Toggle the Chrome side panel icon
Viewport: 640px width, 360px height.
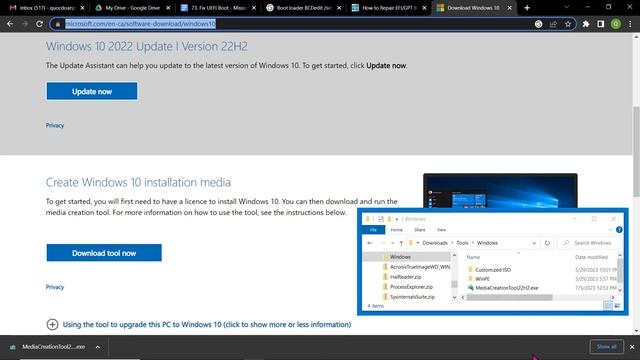[x=601, y=24]
